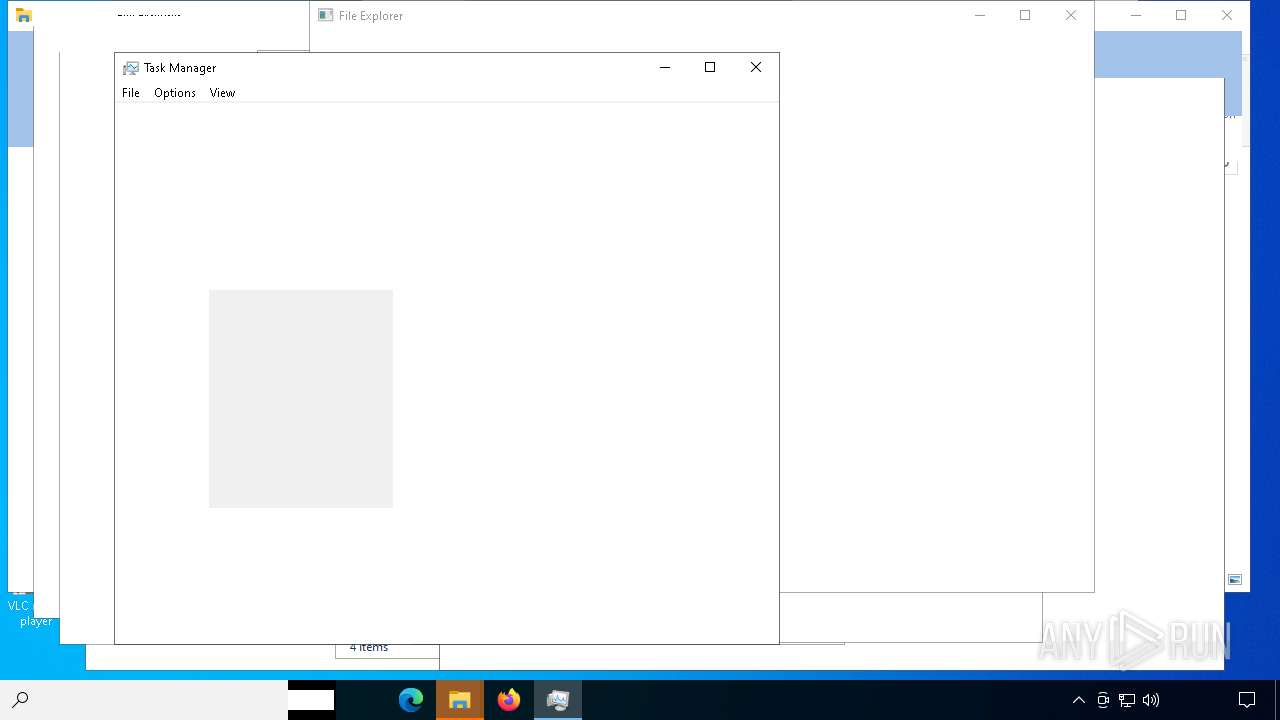
Task: Close the Task Manager window
Action: coord(756,67)
